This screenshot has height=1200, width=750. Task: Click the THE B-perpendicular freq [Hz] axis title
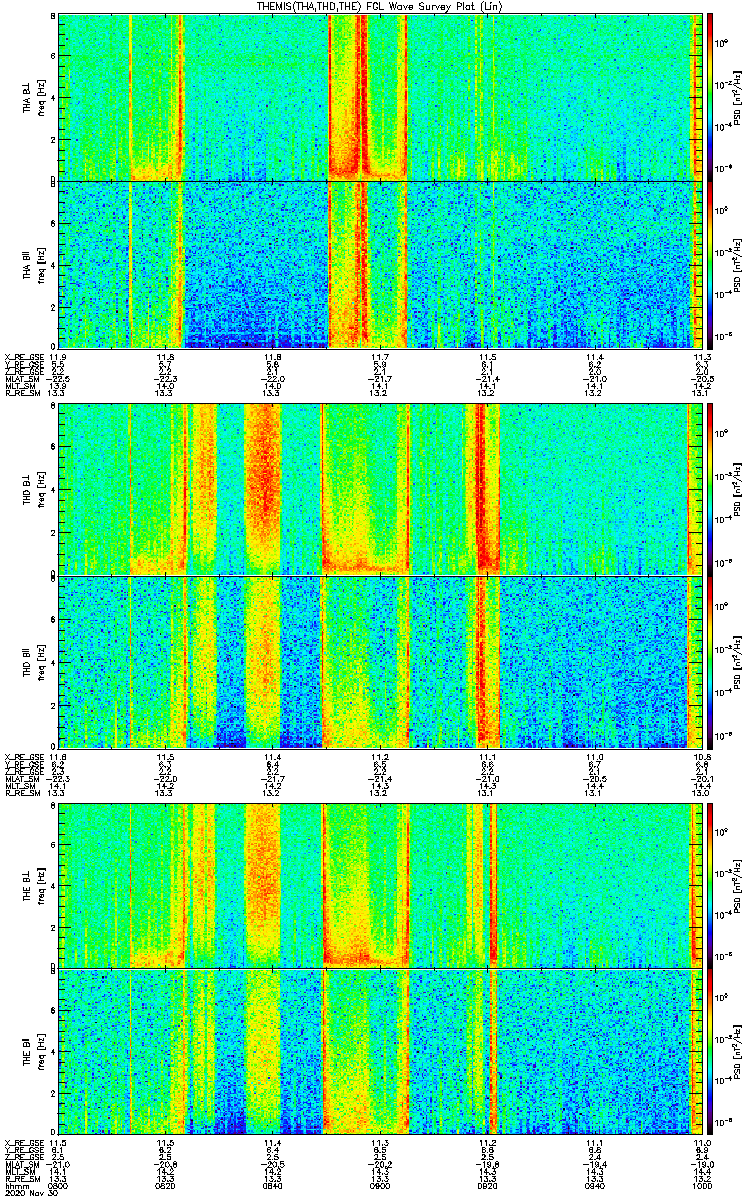click(39, 885)
